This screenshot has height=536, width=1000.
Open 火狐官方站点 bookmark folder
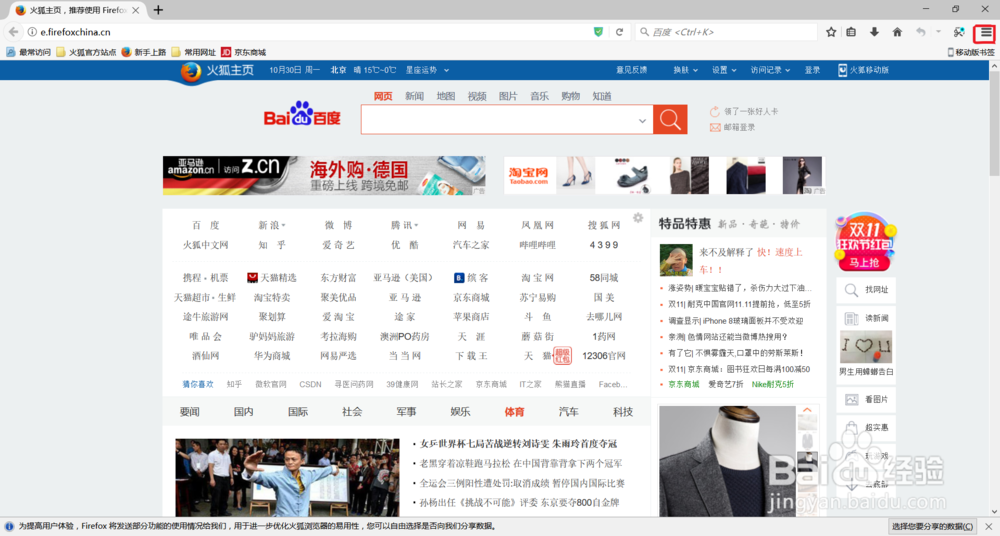[86, 52]
